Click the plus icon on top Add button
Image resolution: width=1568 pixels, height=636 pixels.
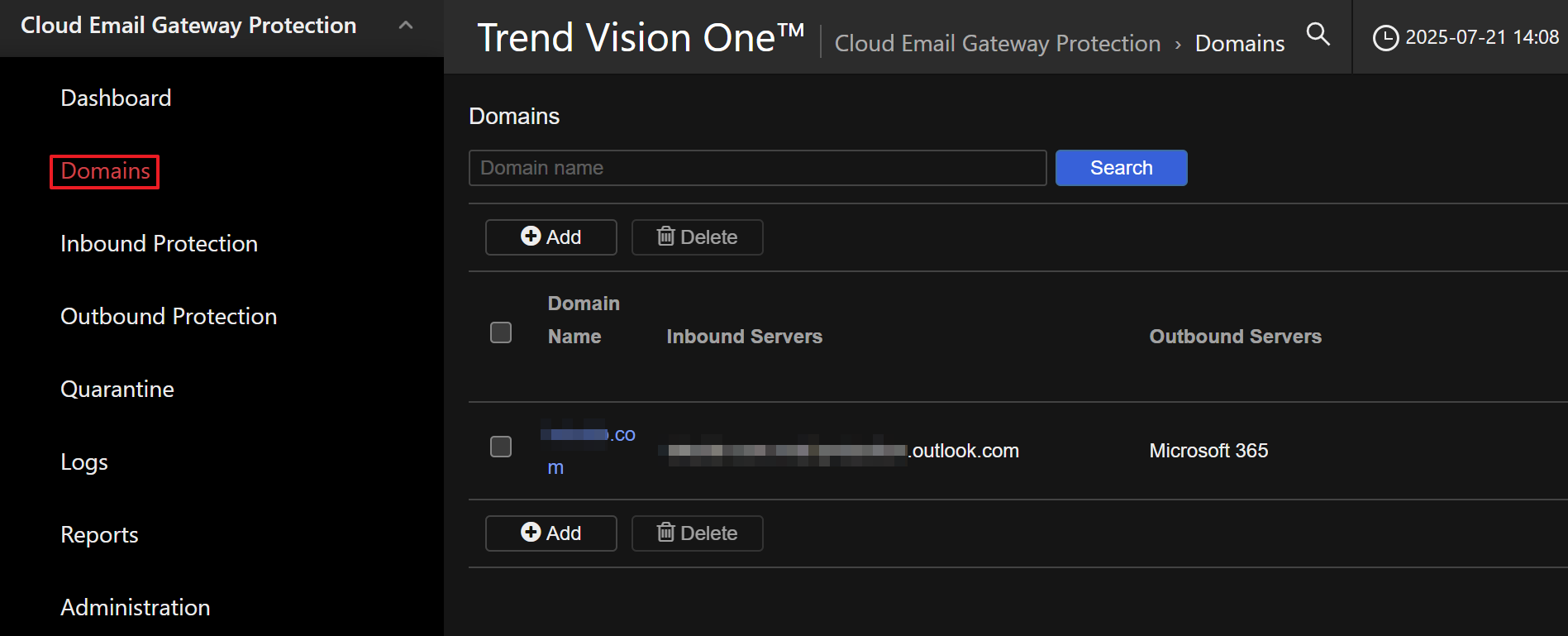click(531, 237)
